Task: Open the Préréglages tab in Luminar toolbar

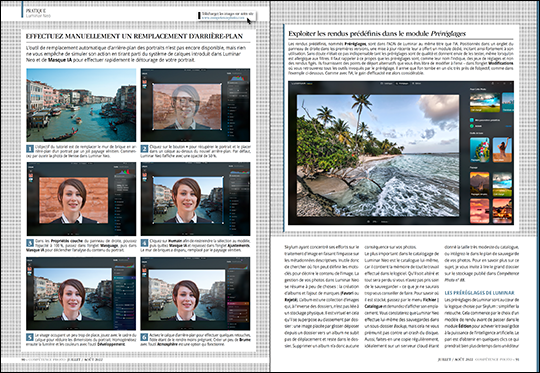Action: (401, 83)
